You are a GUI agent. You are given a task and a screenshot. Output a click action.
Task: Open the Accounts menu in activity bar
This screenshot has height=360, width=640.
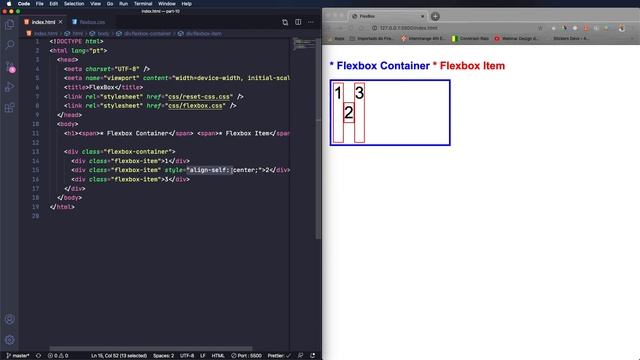pyautogui.click(x=9, y=320)
